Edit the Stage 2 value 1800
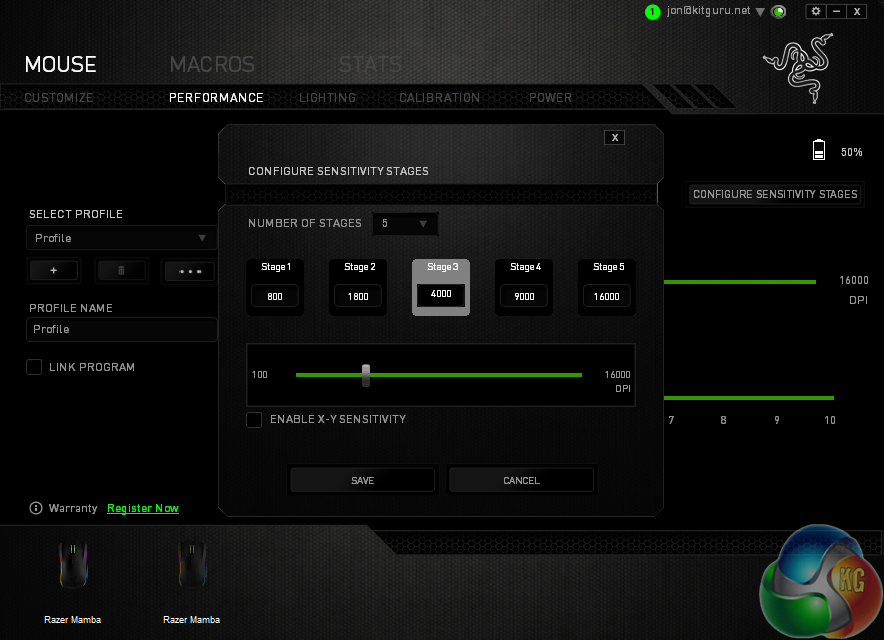Screen dimensions: 884x640 tap(358, 296)
